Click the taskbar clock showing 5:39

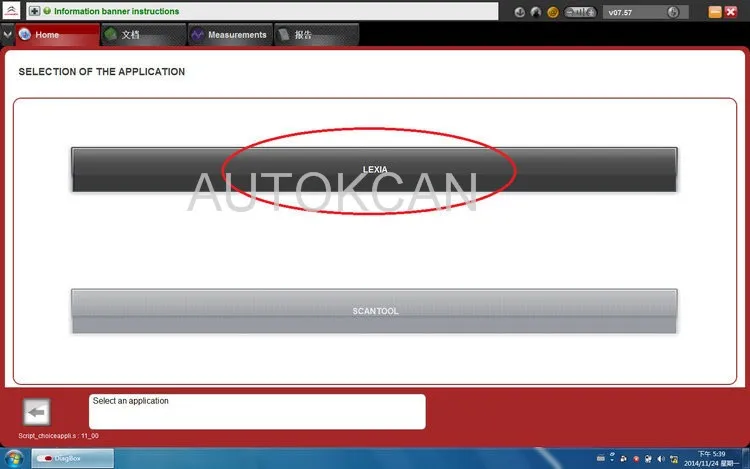711,458
